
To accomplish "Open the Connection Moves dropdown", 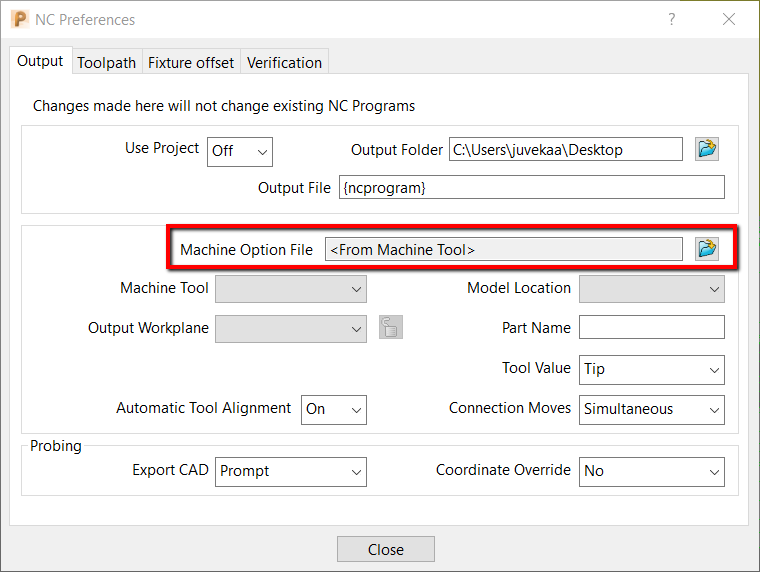I will (x=652, y=409).
